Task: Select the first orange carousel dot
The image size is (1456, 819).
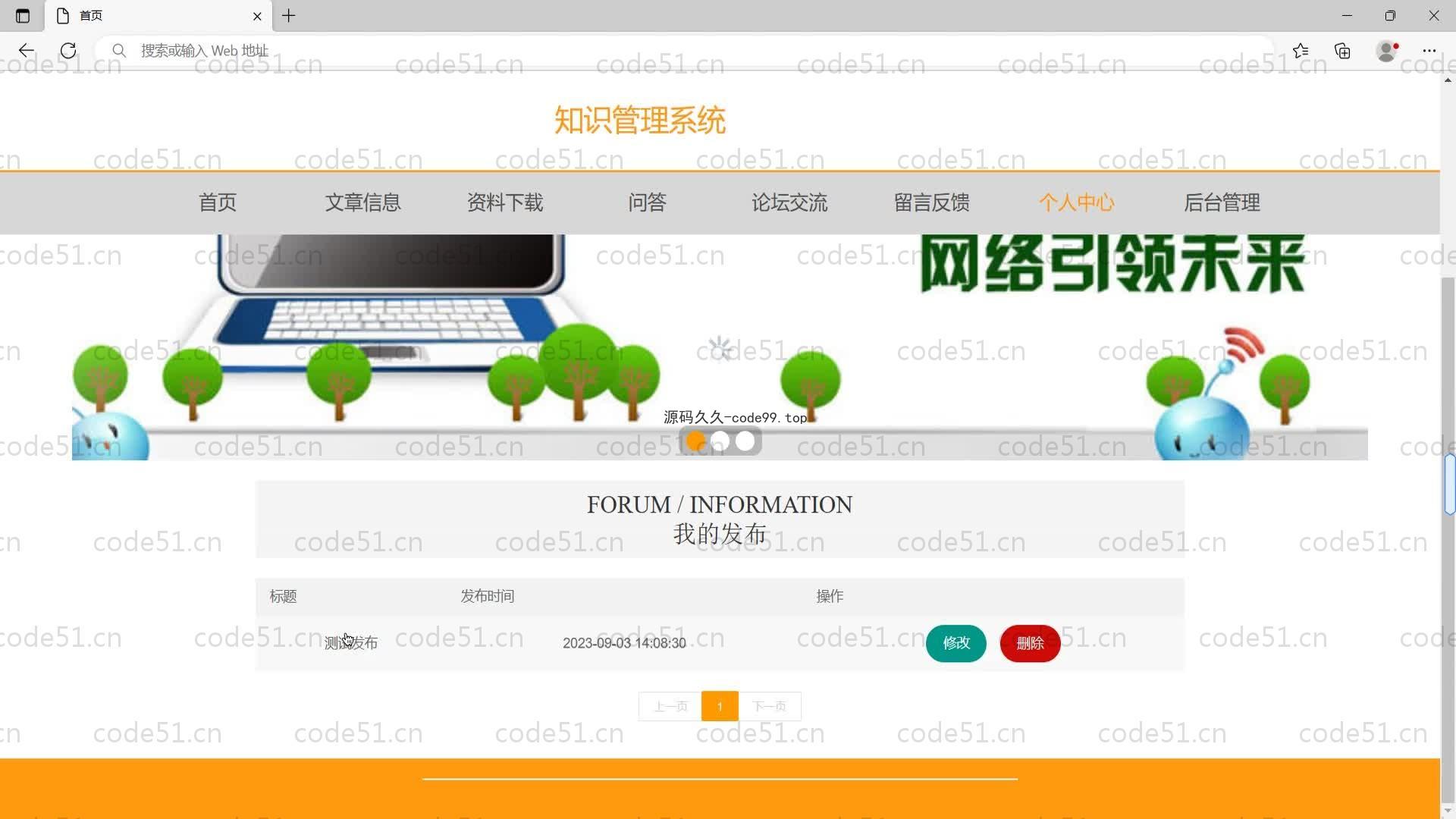Action: tap(695, 441)
